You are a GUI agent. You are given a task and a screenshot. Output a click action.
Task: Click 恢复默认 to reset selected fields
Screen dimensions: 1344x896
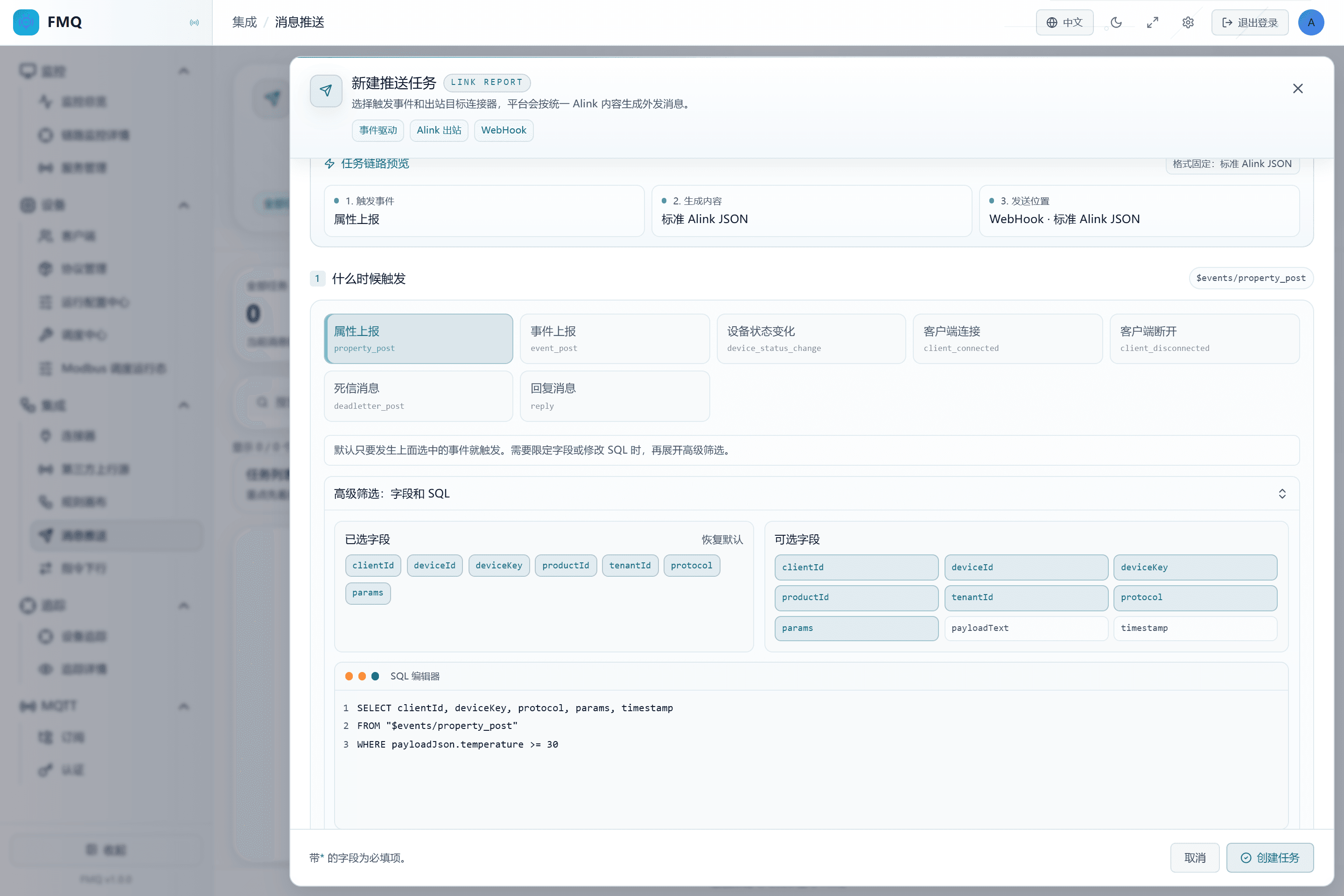pyautogui.click(x=722, y=539)
